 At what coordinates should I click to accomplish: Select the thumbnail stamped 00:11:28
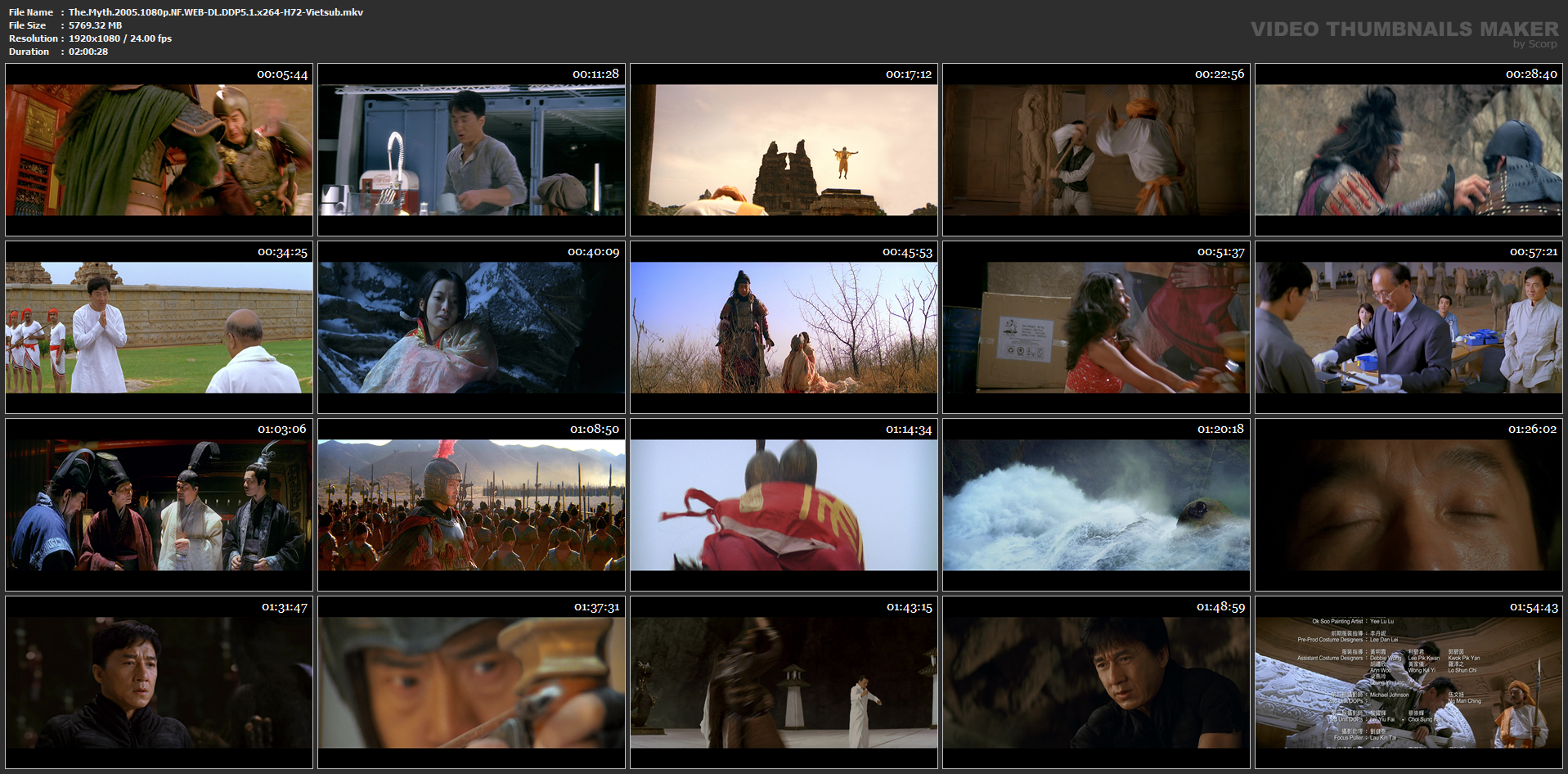pos(472,150)
